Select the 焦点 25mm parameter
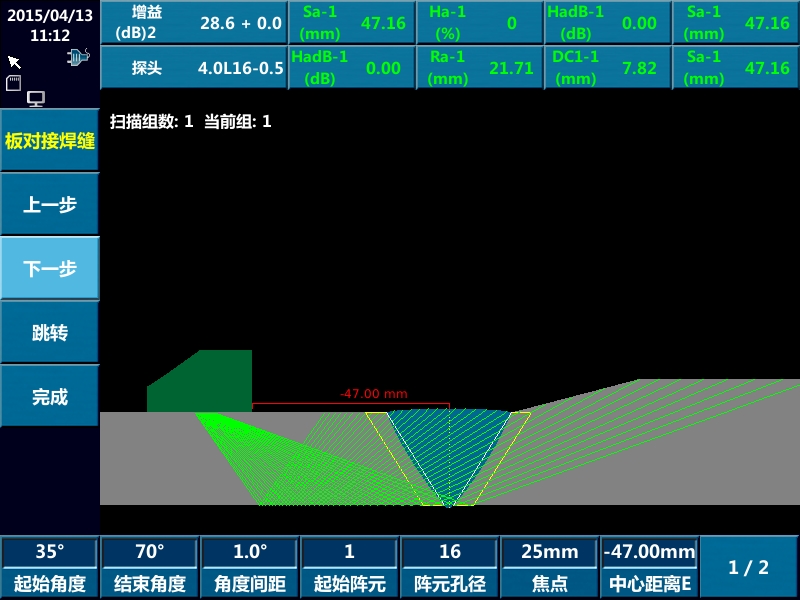 click(550, 567)
